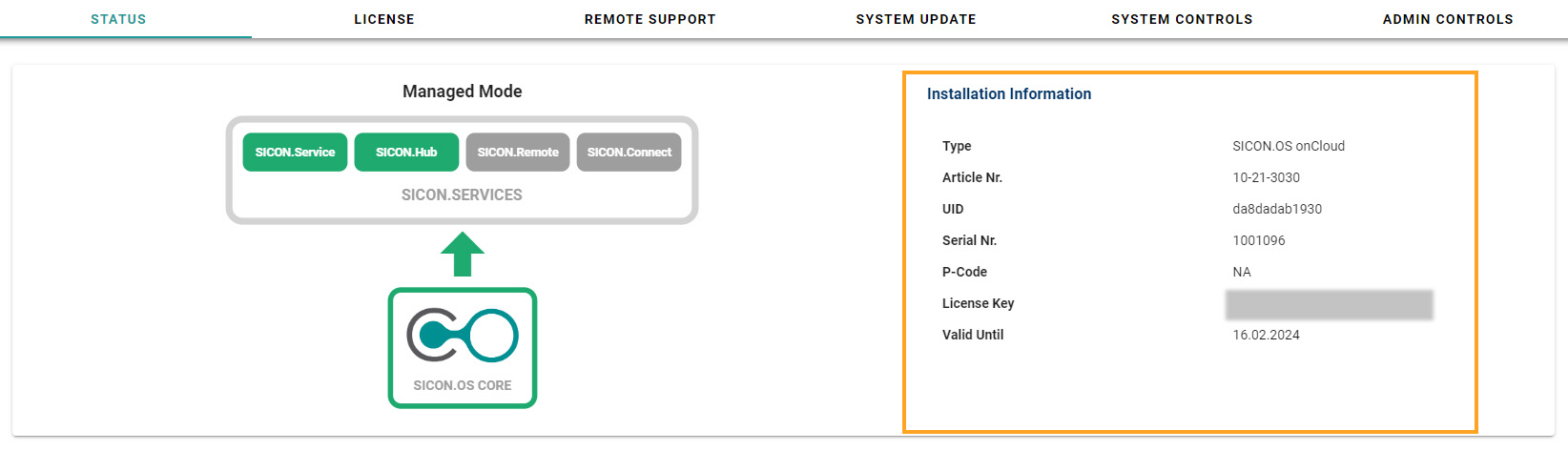Click the green upward arrow icon

[x=463, y=255]
